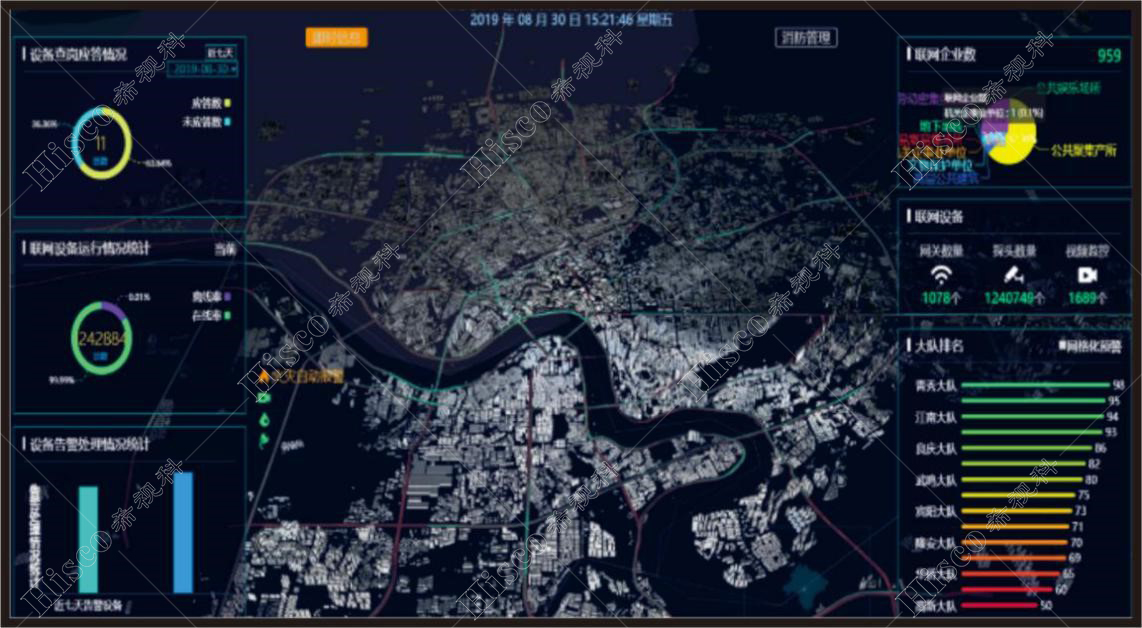This screenshot has height=628, width=1142.
Task: Open the 当前 period selector
Action: (x=224, y=249)
